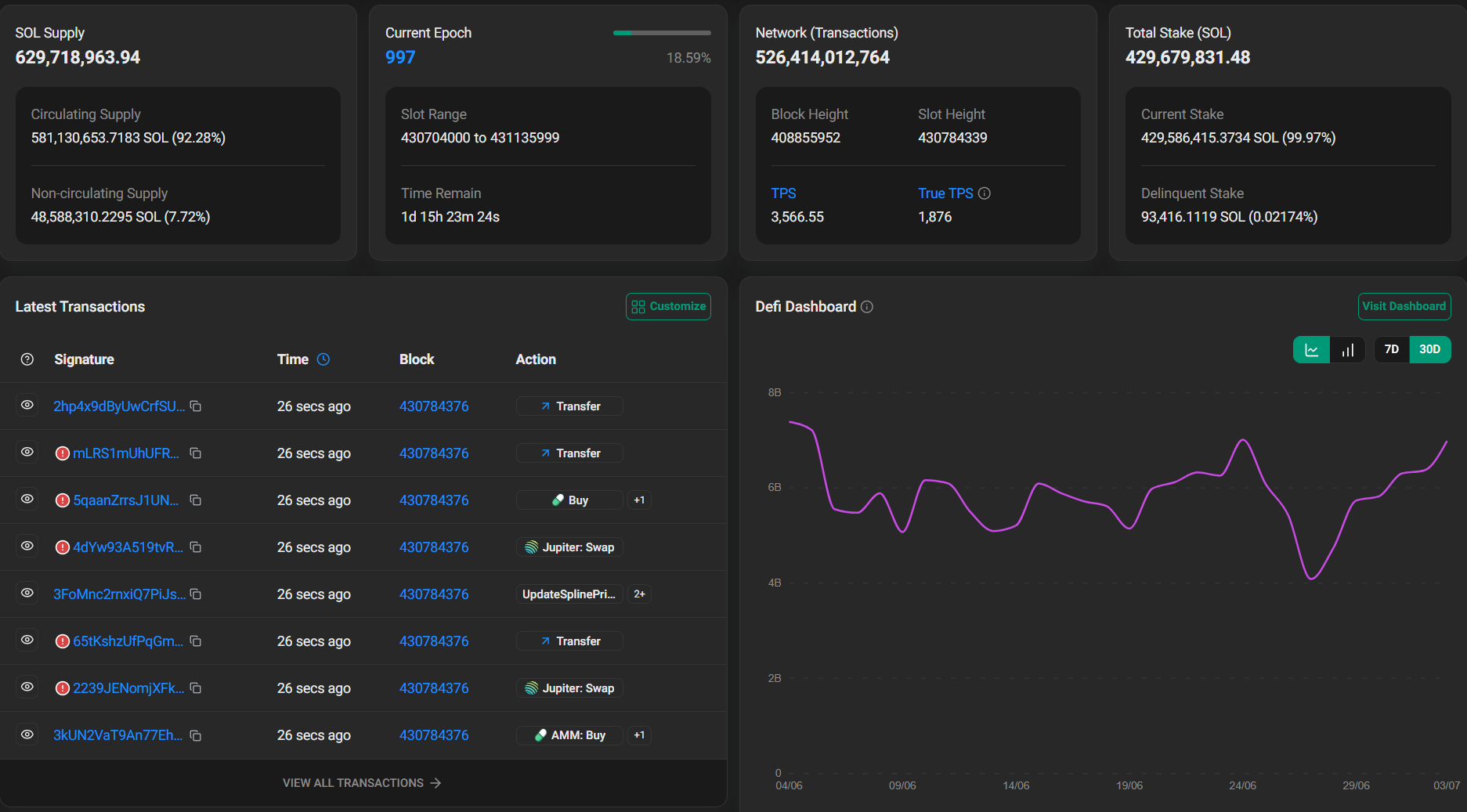The height and width of the screenshot is (812, 1467).
Task: Click the View All Transactions link
Action: [x=362, y=783]
